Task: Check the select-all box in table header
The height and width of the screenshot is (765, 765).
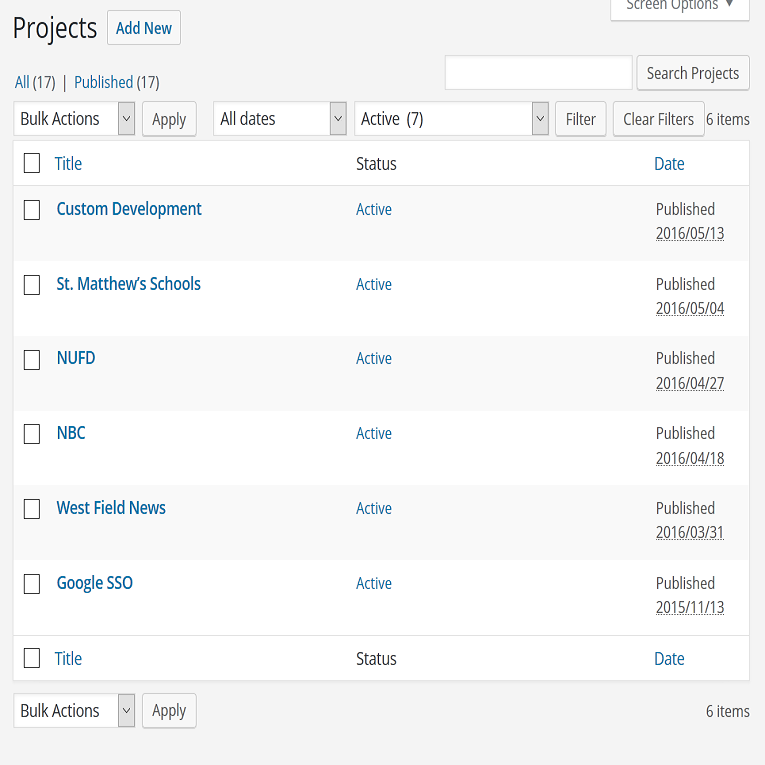Action: 32,163
